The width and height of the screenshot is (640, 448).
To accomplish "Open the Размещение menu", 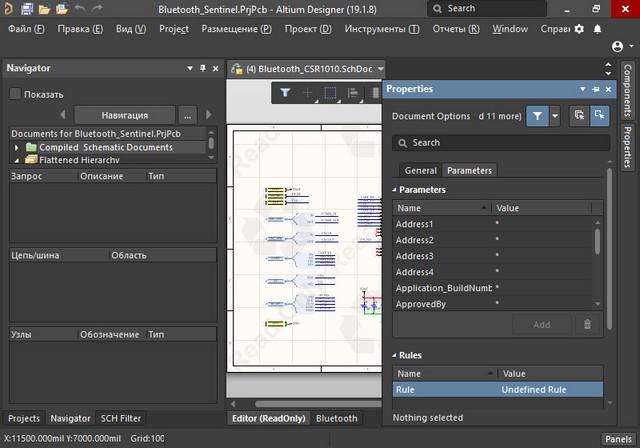I will tap(236, 29).
